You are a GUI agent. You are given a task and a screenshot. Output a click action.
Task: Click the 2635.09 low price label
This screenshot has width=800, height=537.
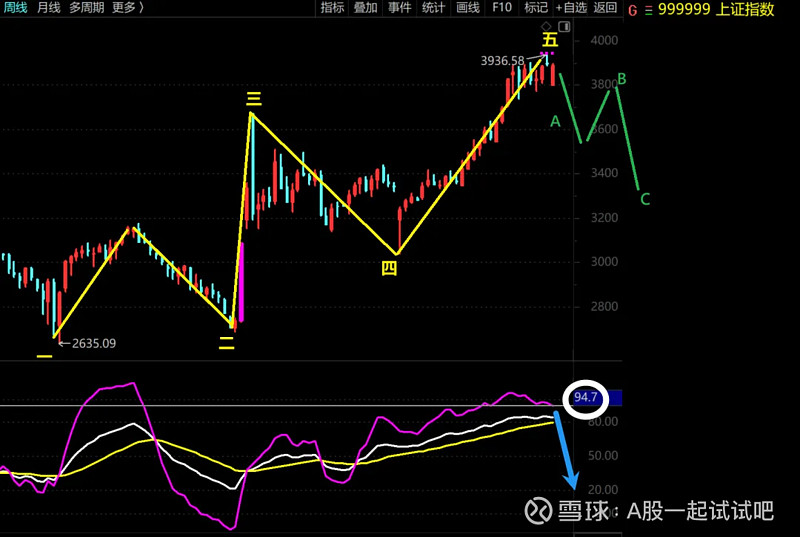tap(94, 343)
